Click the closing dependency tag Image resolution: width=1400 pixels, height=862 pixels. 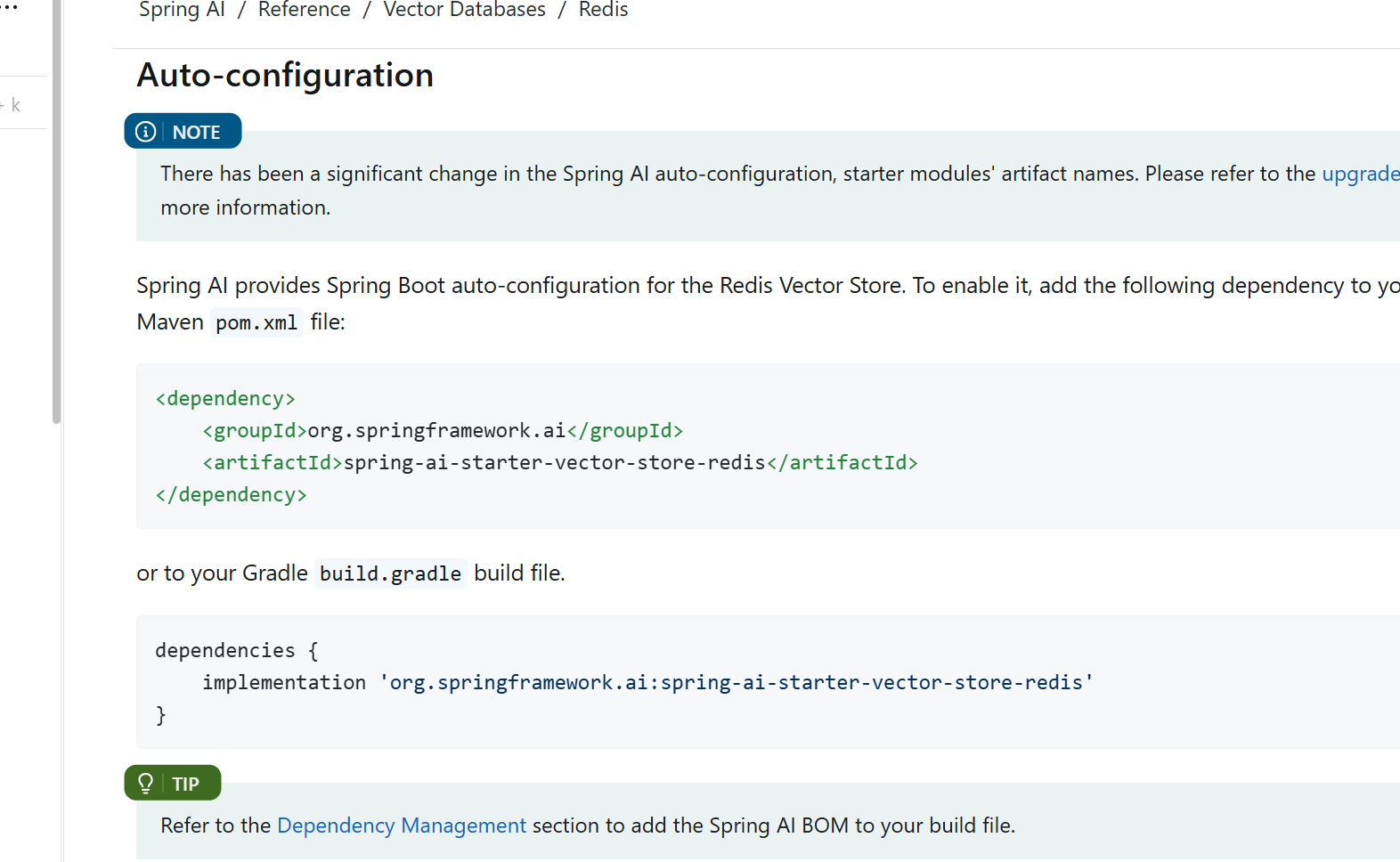point(231,495)
